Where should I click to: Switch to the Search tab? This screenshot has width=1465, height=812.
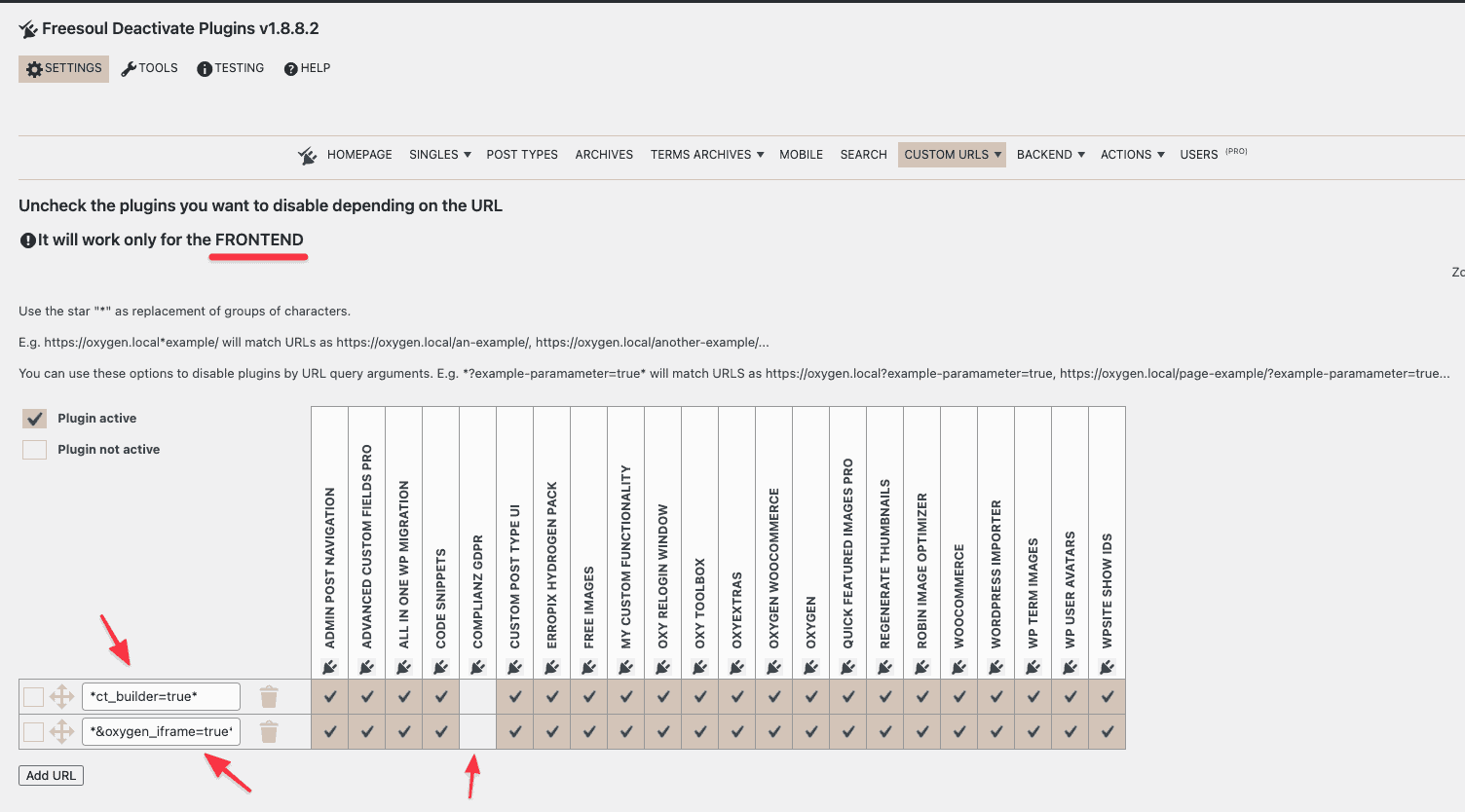tap(863, 155)
